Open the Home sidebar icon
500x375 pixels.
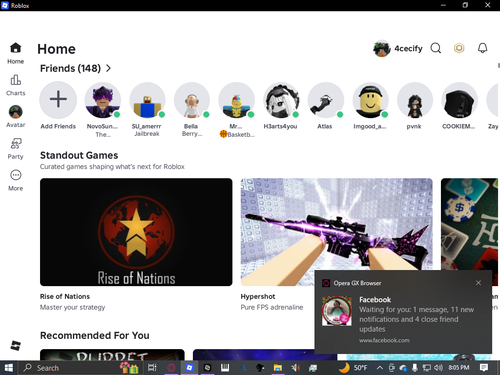point(16,48)
